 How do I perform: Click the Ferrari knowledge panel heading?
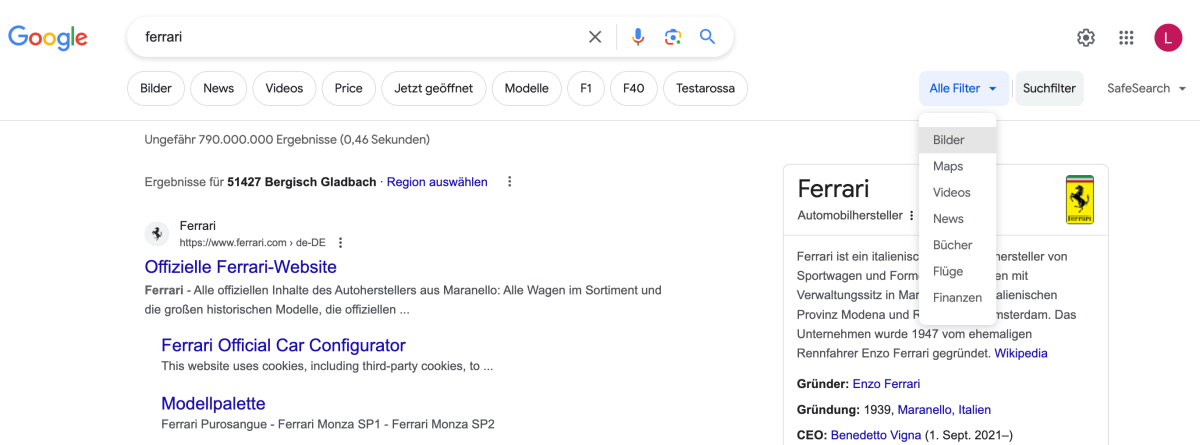pos(833,188)
